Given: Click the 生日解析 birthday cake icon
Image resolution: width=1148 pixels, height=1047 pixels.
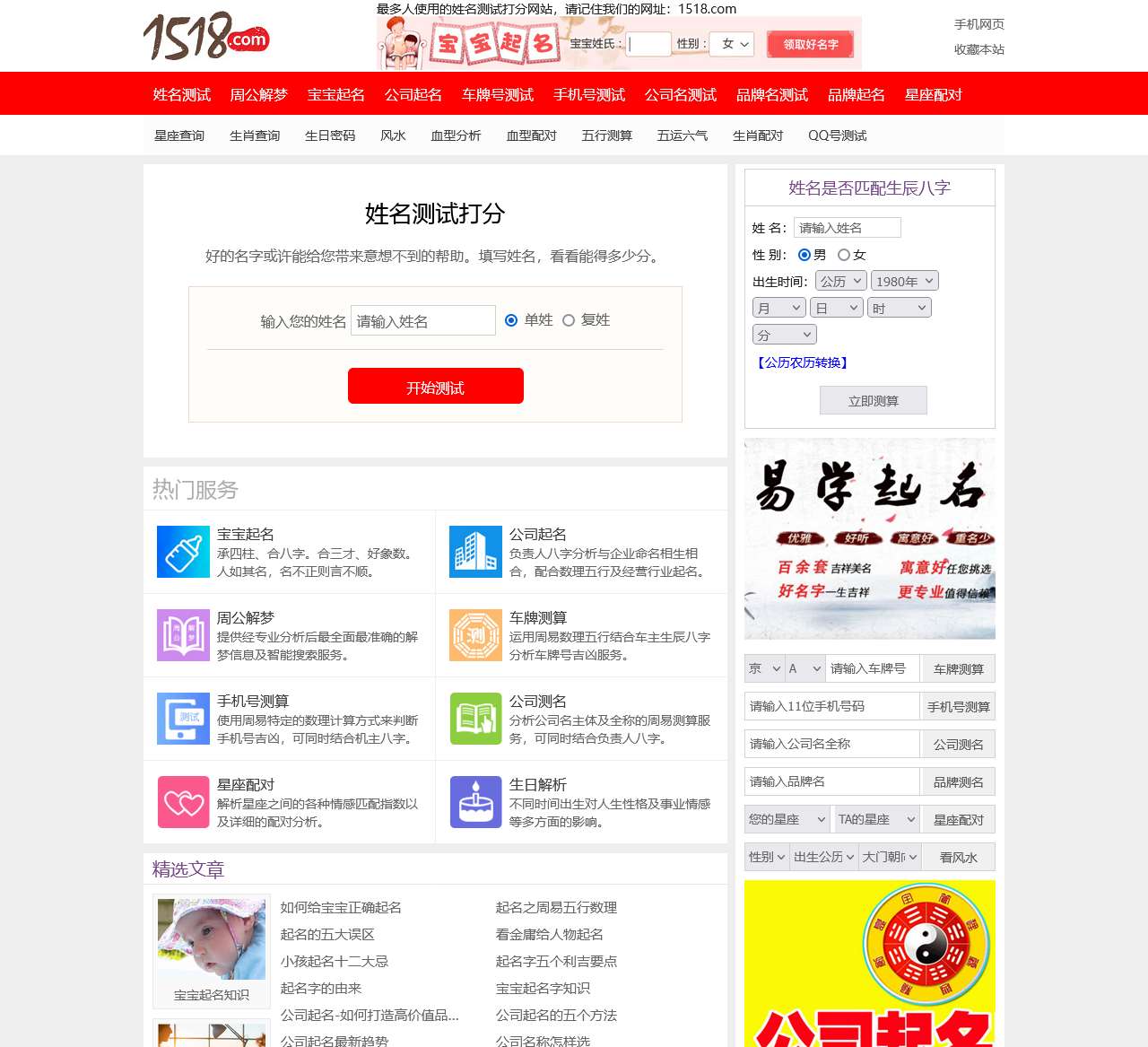Looking at the screenshot, I should pos(475,801).
